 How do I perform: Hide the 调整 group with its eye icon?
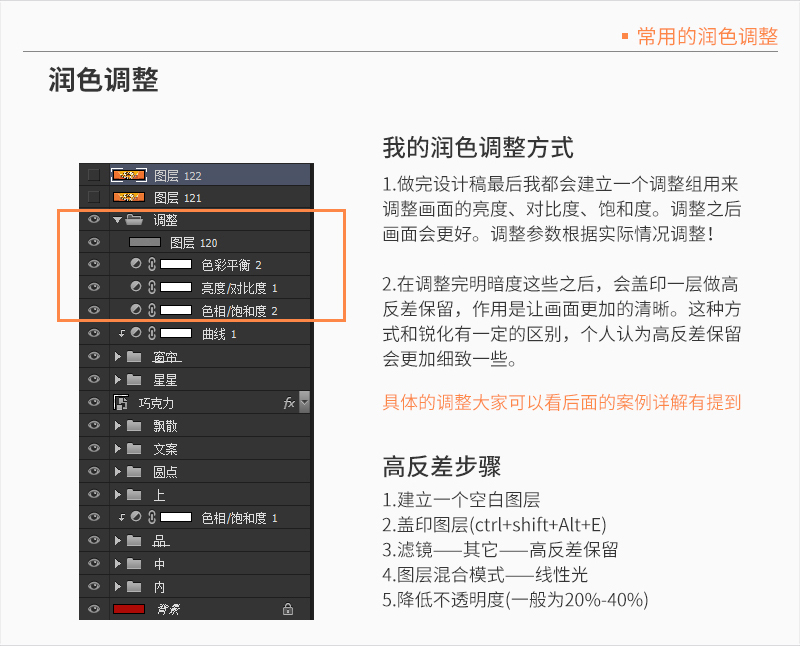(x=95, y=219)
